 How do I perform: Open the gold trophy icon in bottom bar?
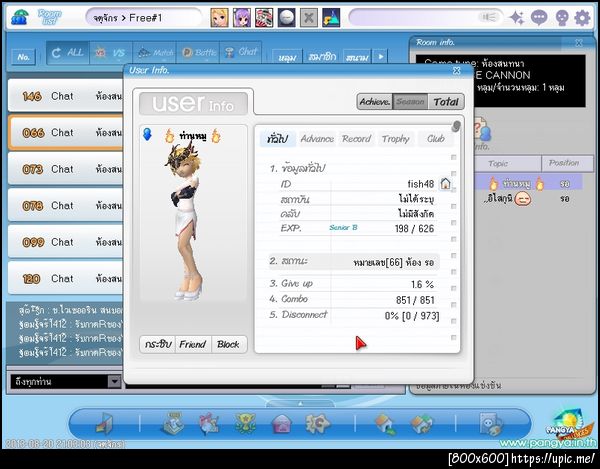245,424
